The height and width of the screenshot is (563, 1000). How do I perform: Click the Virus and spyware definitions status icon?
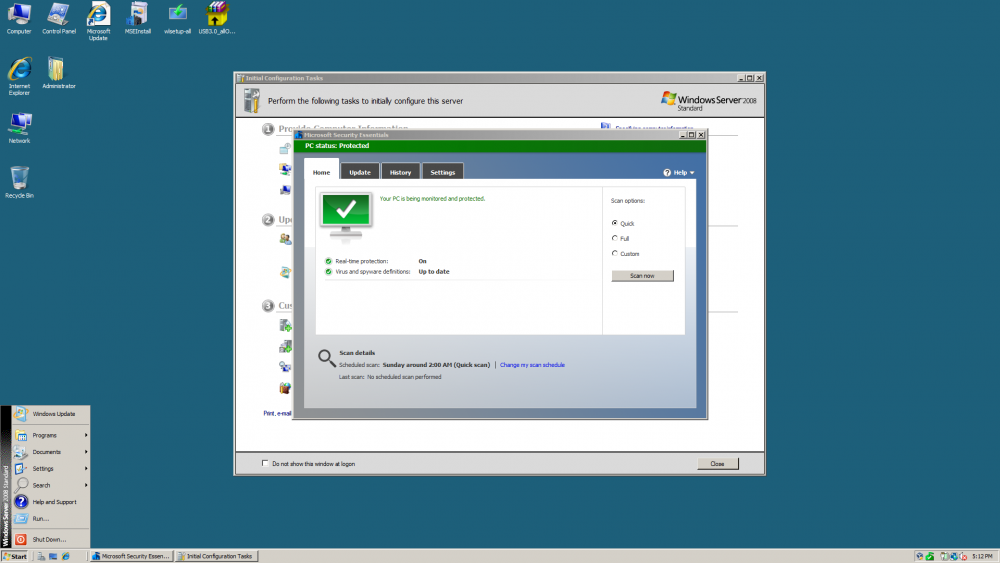point(328,272)
